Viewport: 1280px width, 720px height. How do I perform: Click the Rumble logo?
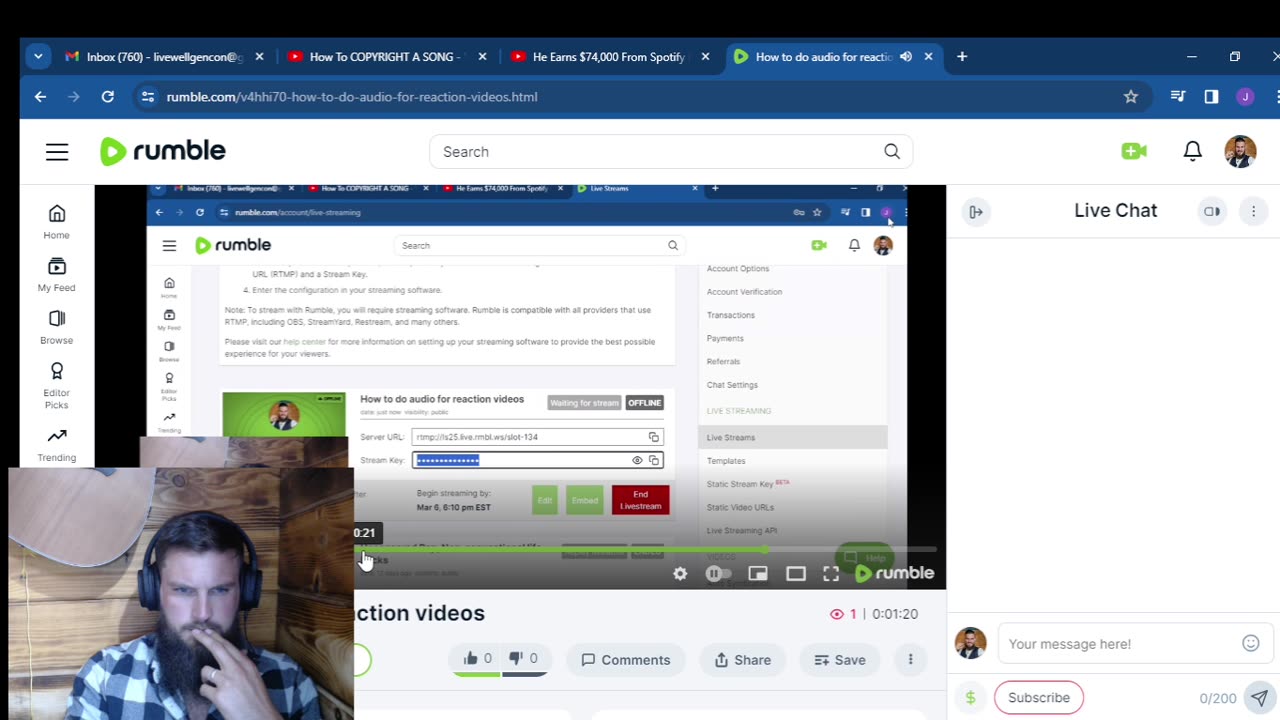[x=163, y=151]
